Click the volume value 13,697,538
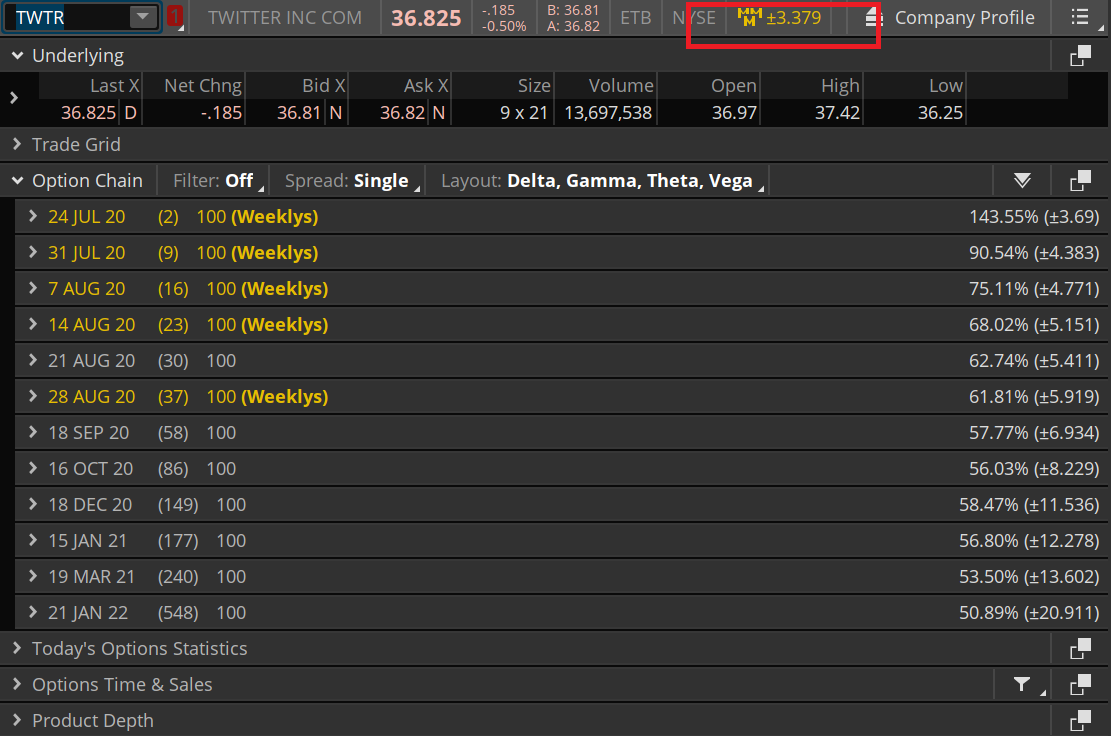The height and width of the screenshot is (736, 1111). click(608, 113)
